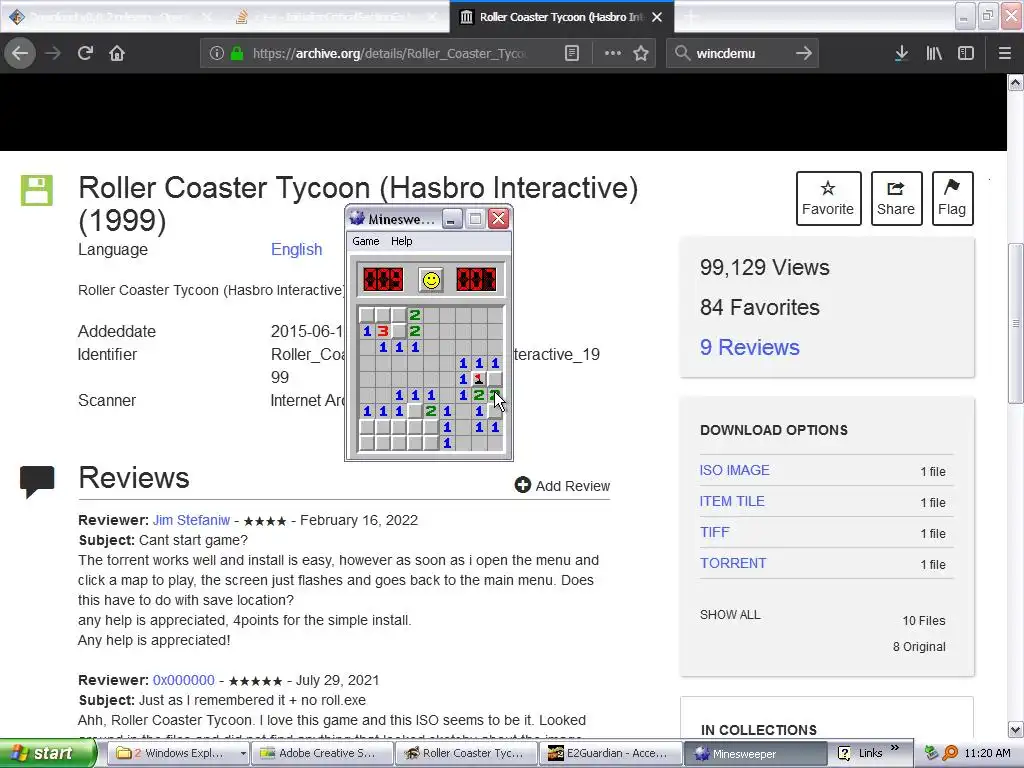Toggle the sidebar icon in toolbar

966,53
